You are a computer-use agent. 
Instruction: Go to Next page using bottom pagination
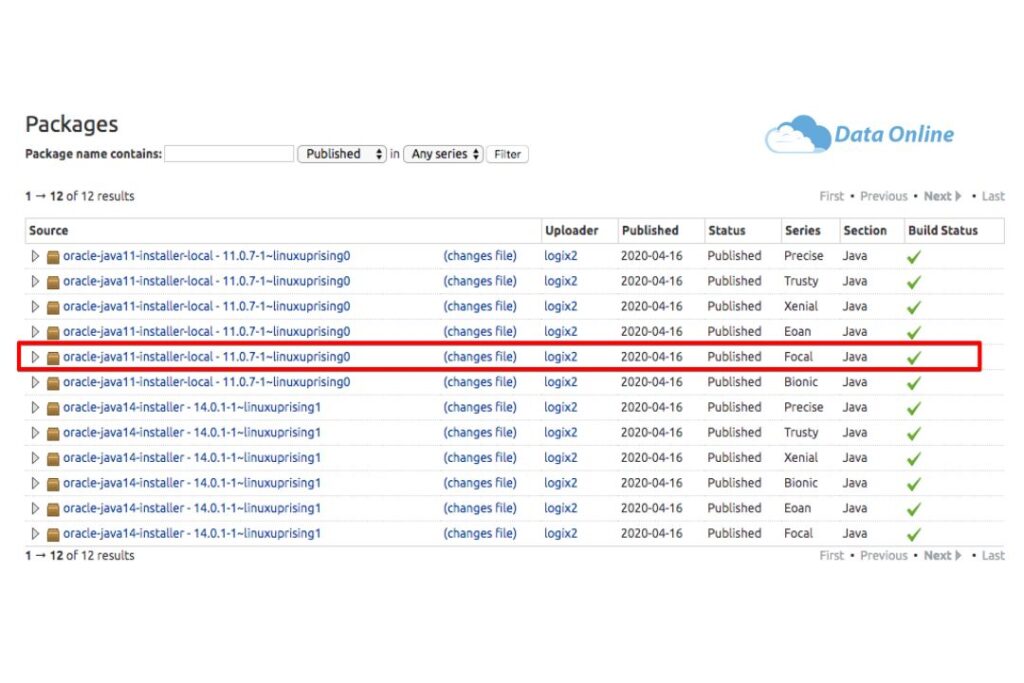[942, 556]
